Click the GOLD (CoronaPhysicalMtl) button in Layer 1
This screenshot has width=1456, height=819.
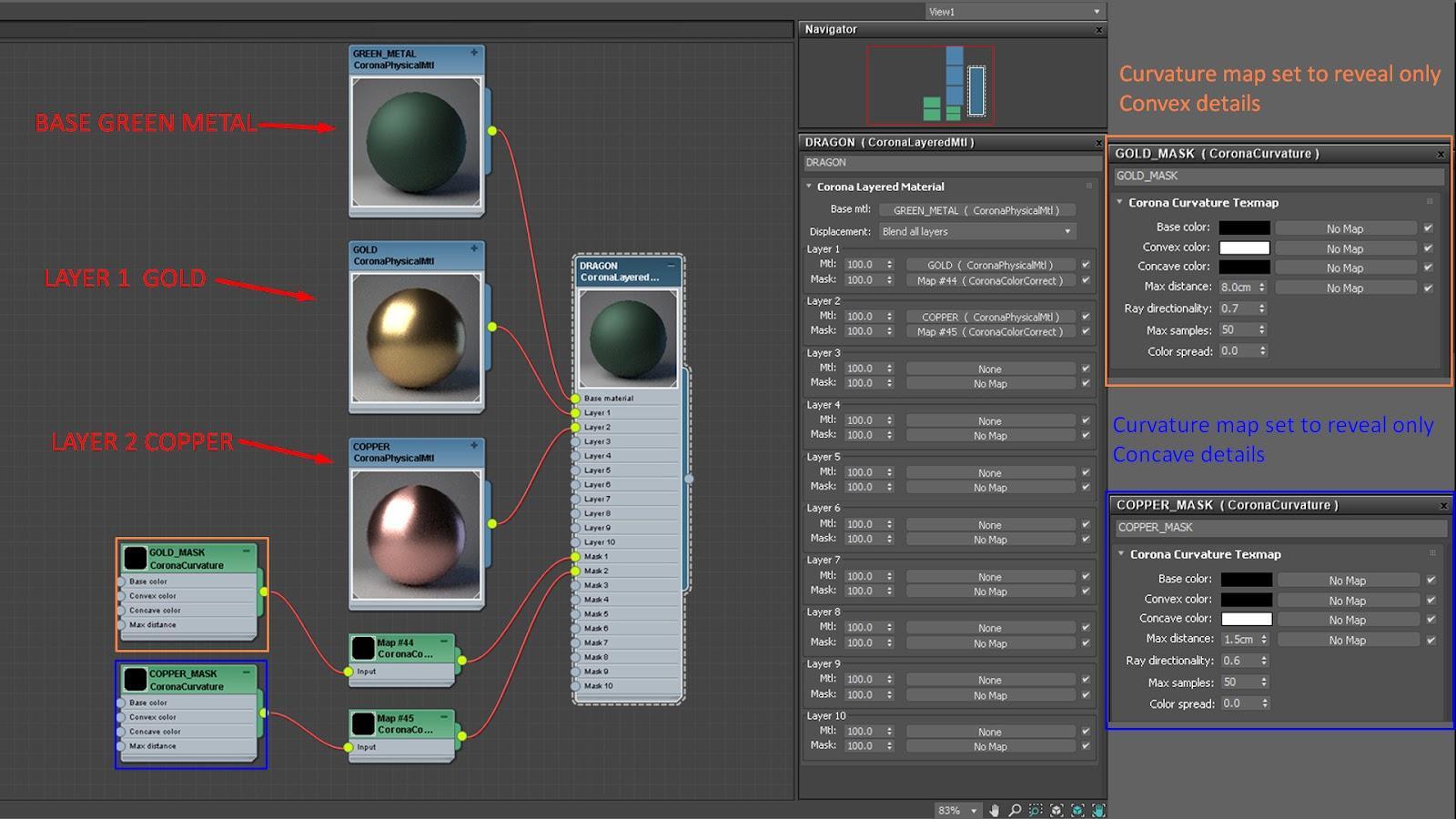[x=991, y=264]
